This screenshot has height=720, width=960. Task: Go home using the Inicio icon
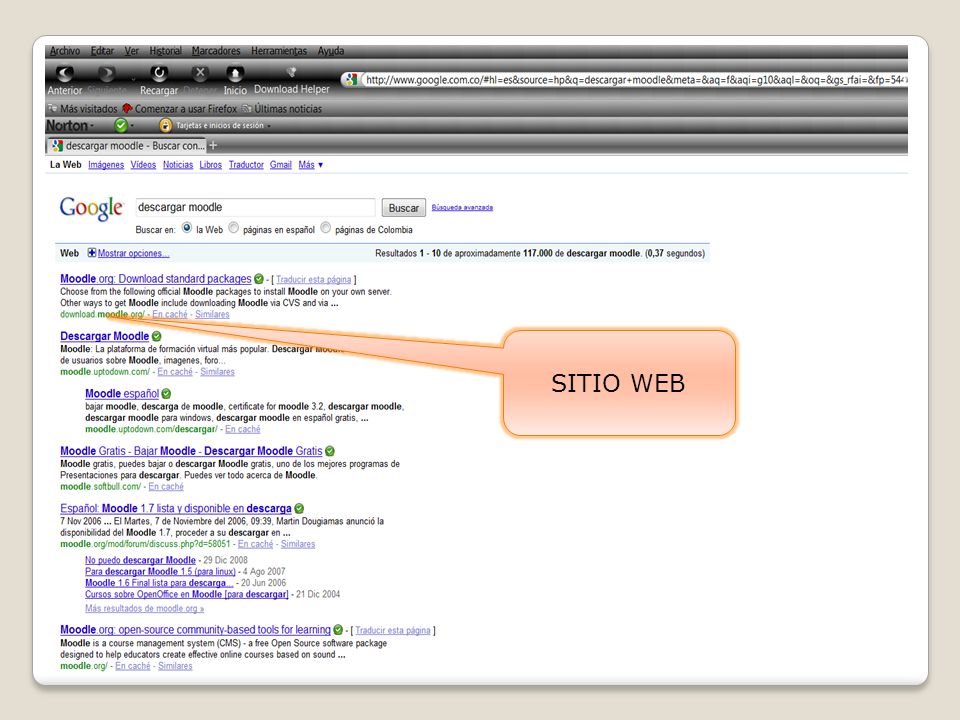coord(235,73)
